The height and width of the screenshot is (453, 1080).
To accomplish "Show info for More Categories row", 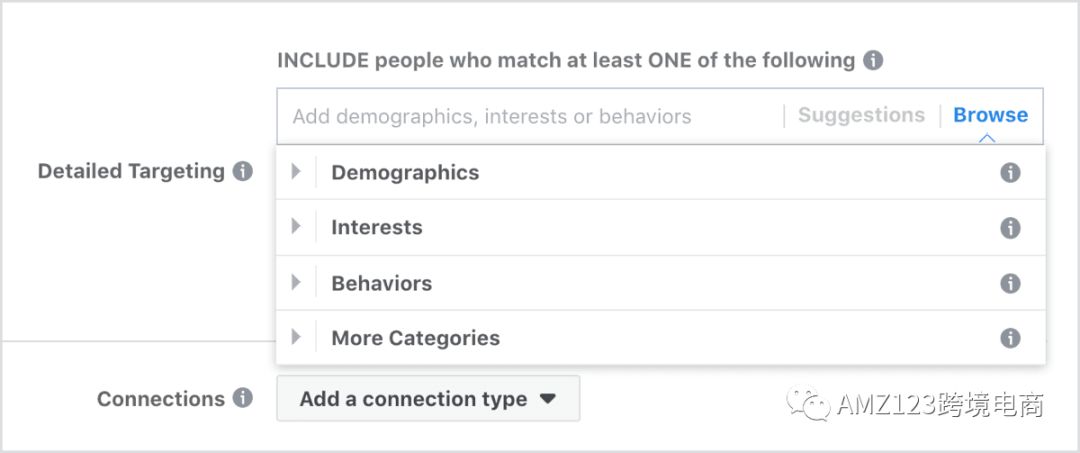I will [1011, 338].
